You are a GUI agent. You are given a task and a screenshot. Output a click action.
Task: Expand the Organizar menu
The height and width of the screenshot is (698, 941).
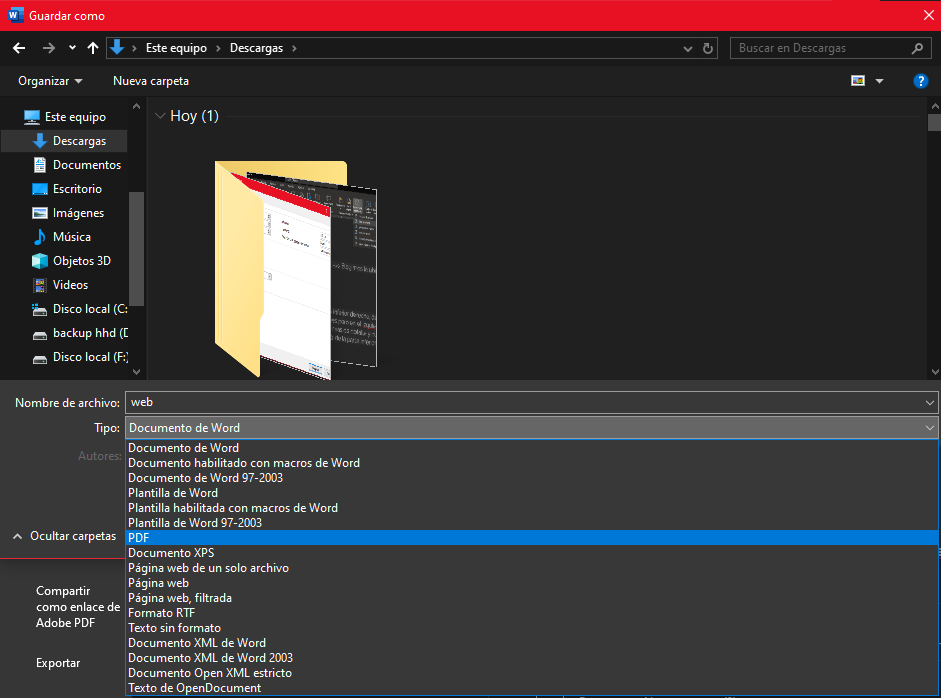click(x=50, y=81)
